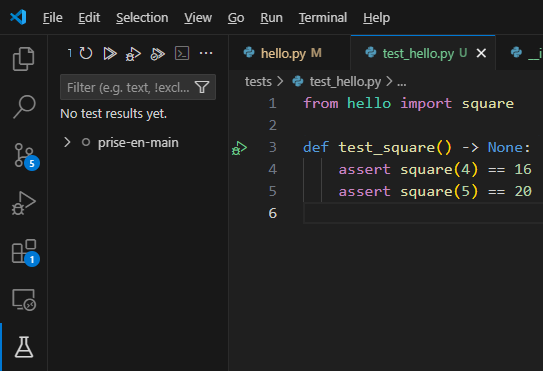Open the Go menu

(x=236, y=18)
